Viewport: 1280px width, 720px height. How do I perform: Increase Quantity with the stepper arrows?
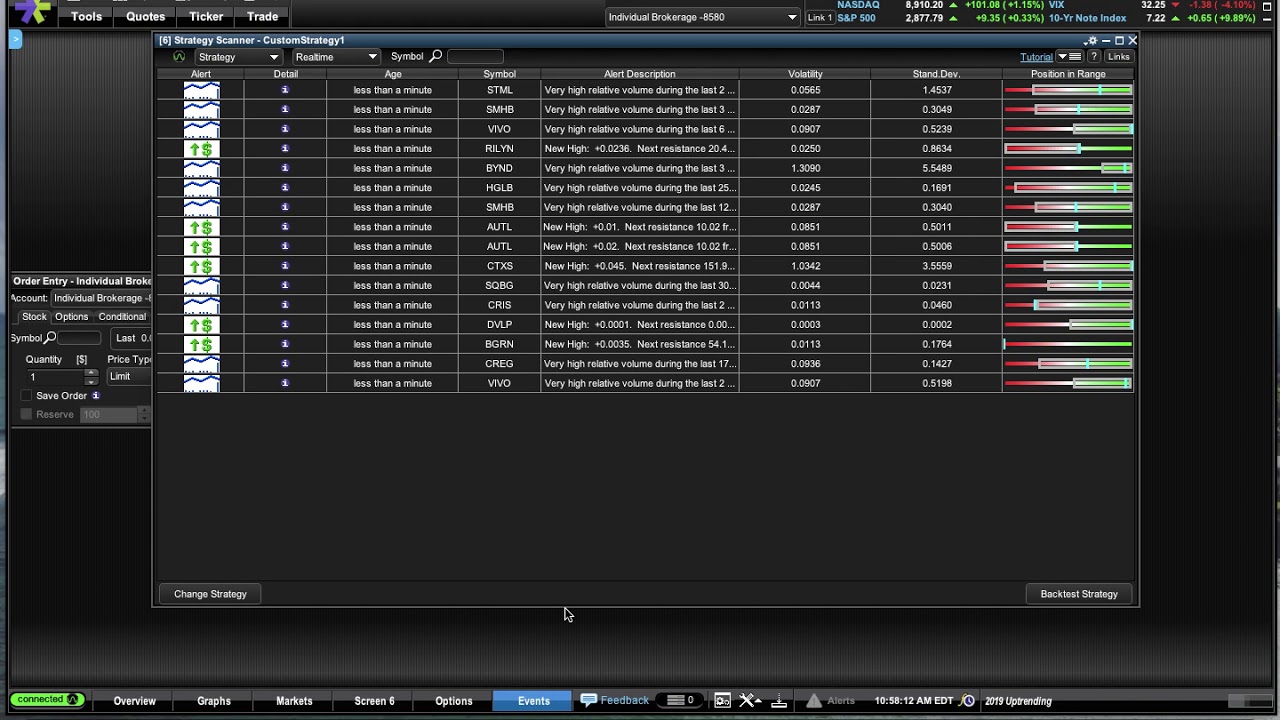pyautogui.click(x=91, y=373)
